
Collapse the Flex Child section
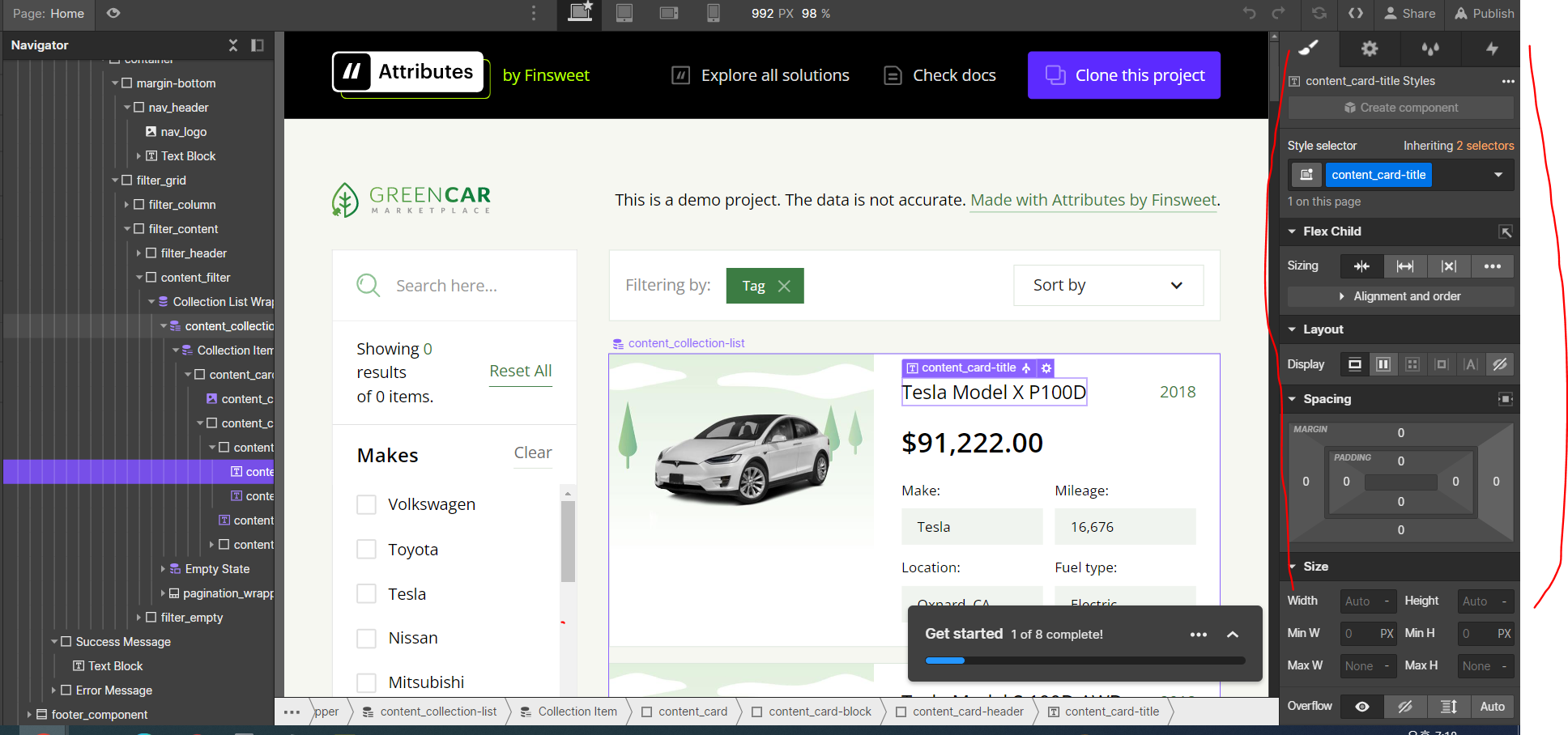pyautogui.click(x=1293, y=232)
